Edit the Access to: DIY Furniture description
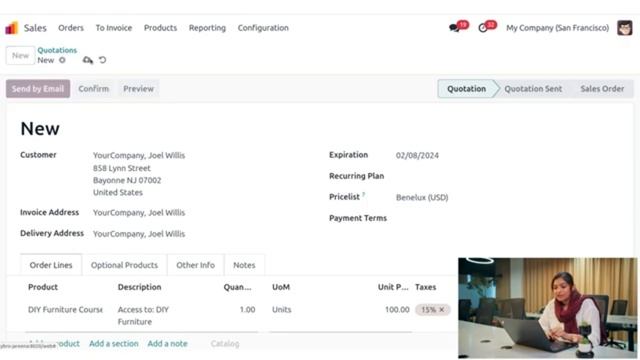The image size is (640, 360). (143, 316)
